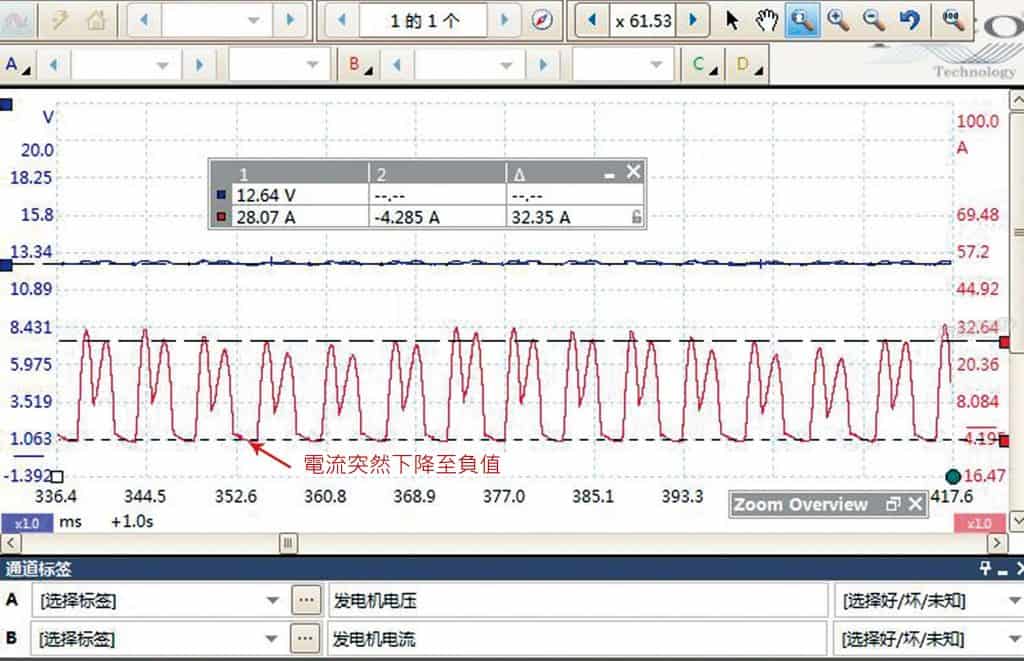Go to the next waveform buffer
The width and height of the screenshot is (1024, 661).
coord(504,21)
